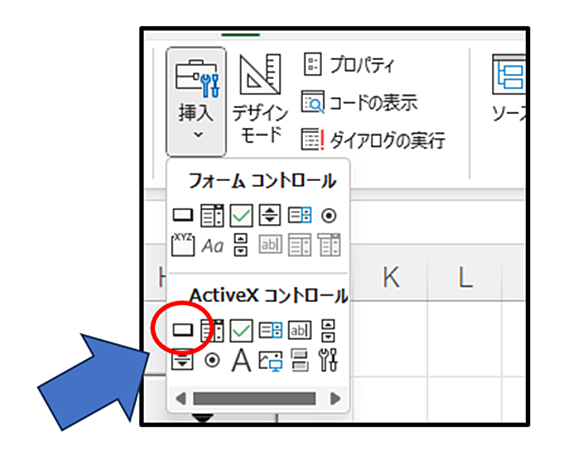Screen dimensions: 586x459
Task: Insert a Form Control group box (XYZ)
Action: 183,245
